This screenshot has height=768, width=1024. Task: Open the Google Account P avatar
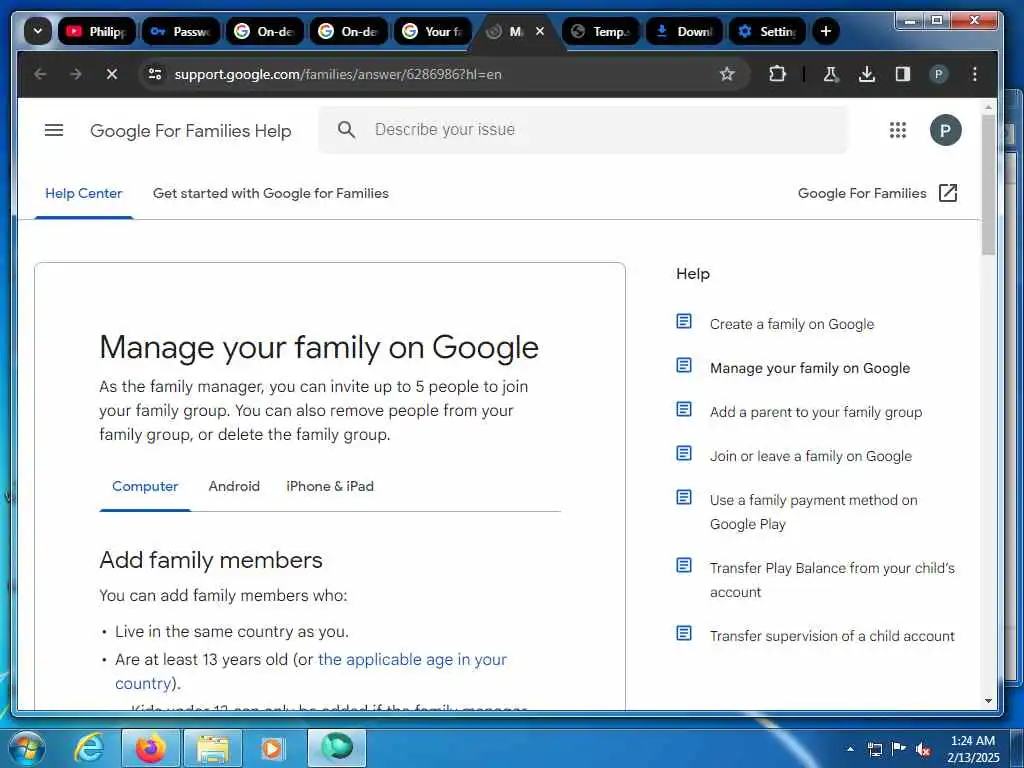(x=945, y=130)
